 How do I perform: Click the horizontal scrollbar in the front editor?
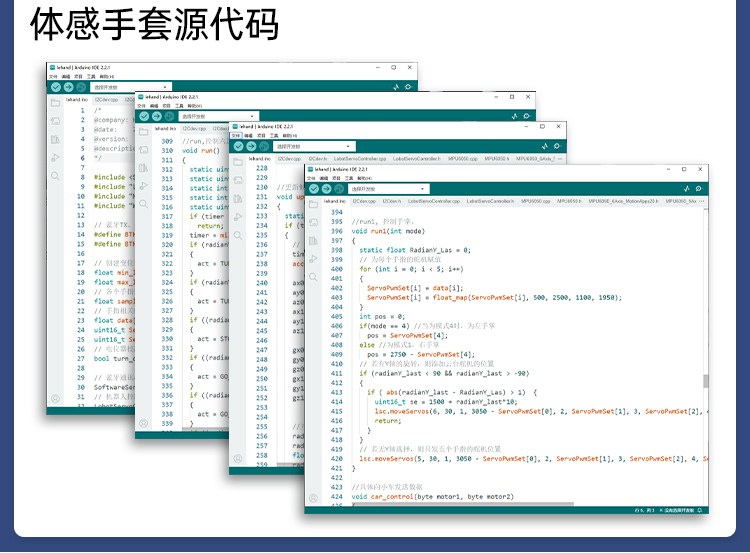pos(462,504)
